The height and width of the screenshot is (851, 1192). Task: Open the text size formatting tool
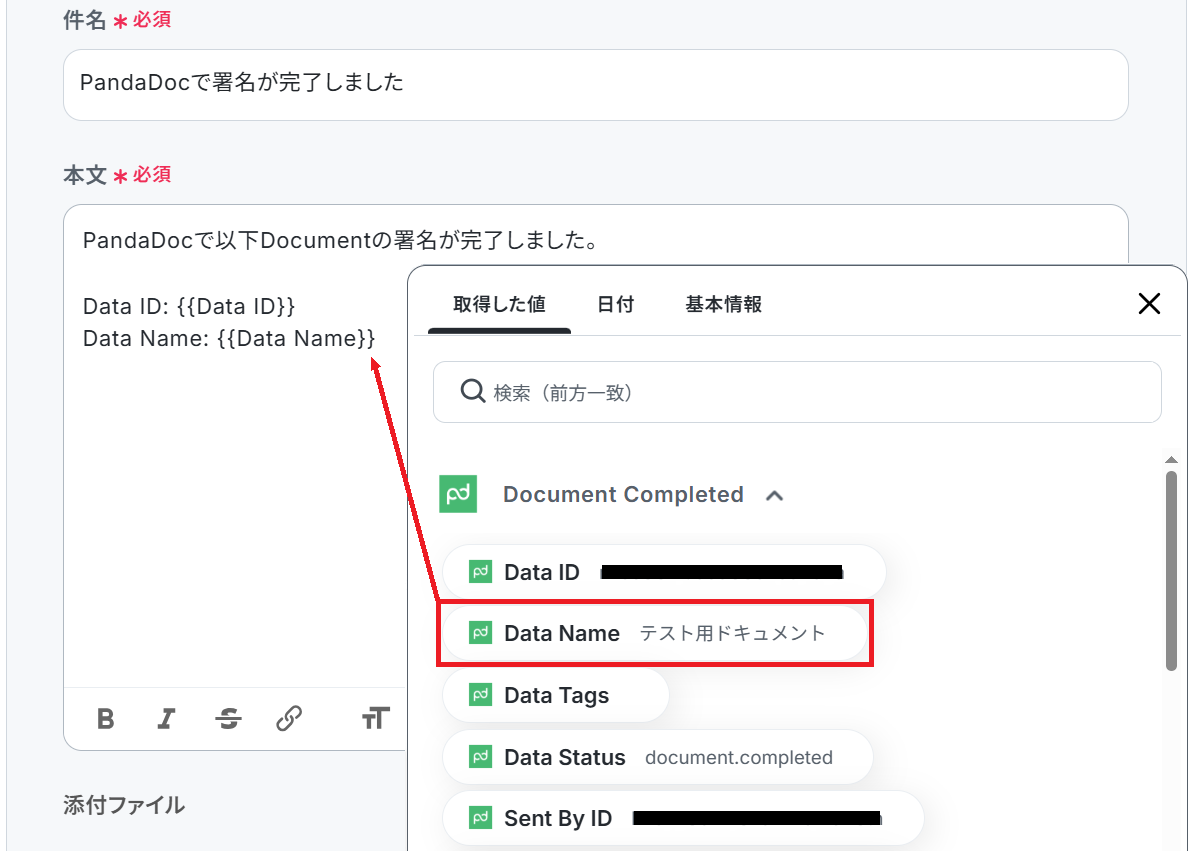(x=375, y=718)
